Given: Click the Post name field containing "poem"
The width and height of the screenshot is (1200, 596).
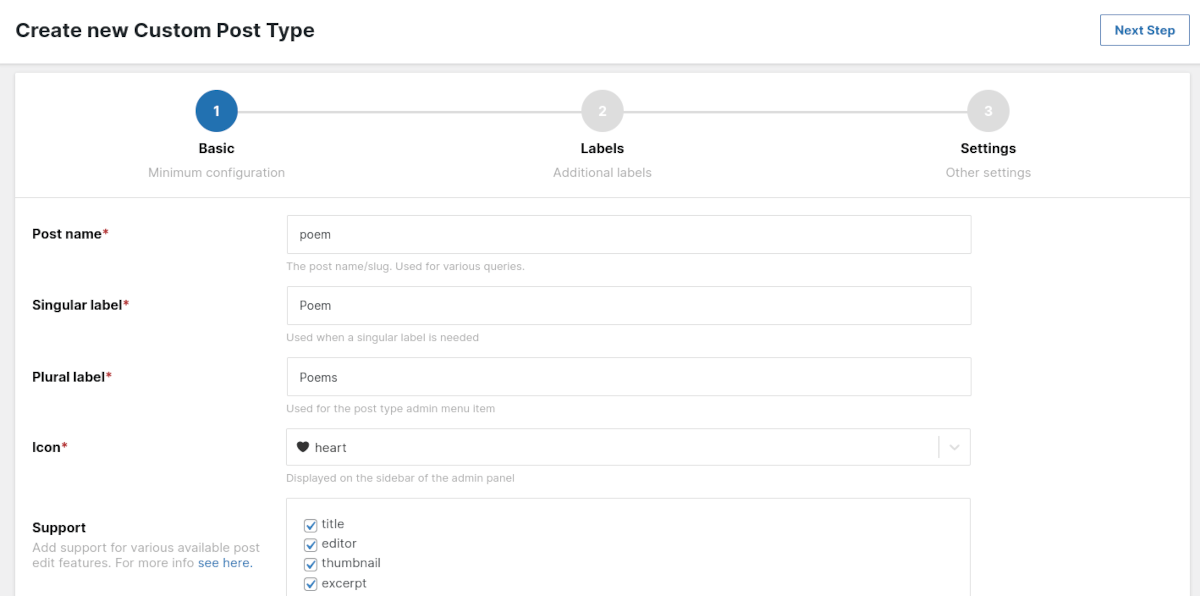Looking at the screenshot, I should tap(628, 233).
